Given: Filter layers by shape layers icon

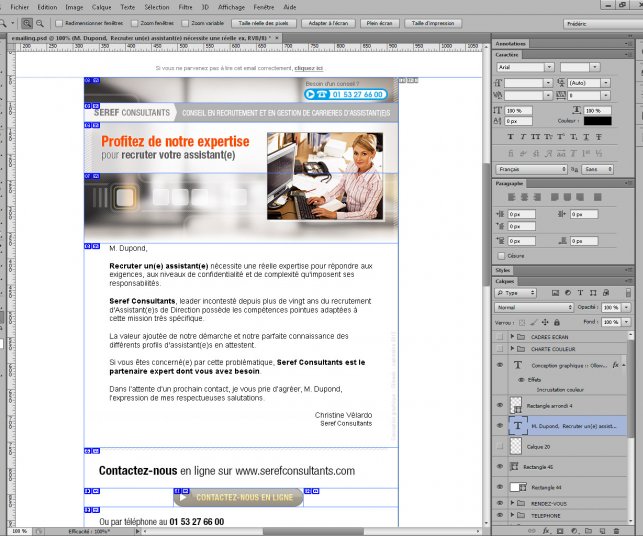Looking at the screenshot, I should coord(593,293).
